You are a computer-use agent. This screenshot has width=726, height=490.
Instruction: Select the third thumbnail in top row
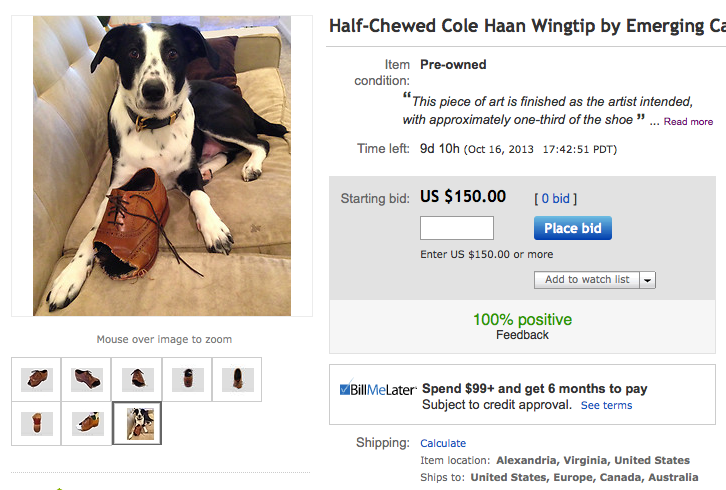(x=137, y=379)
